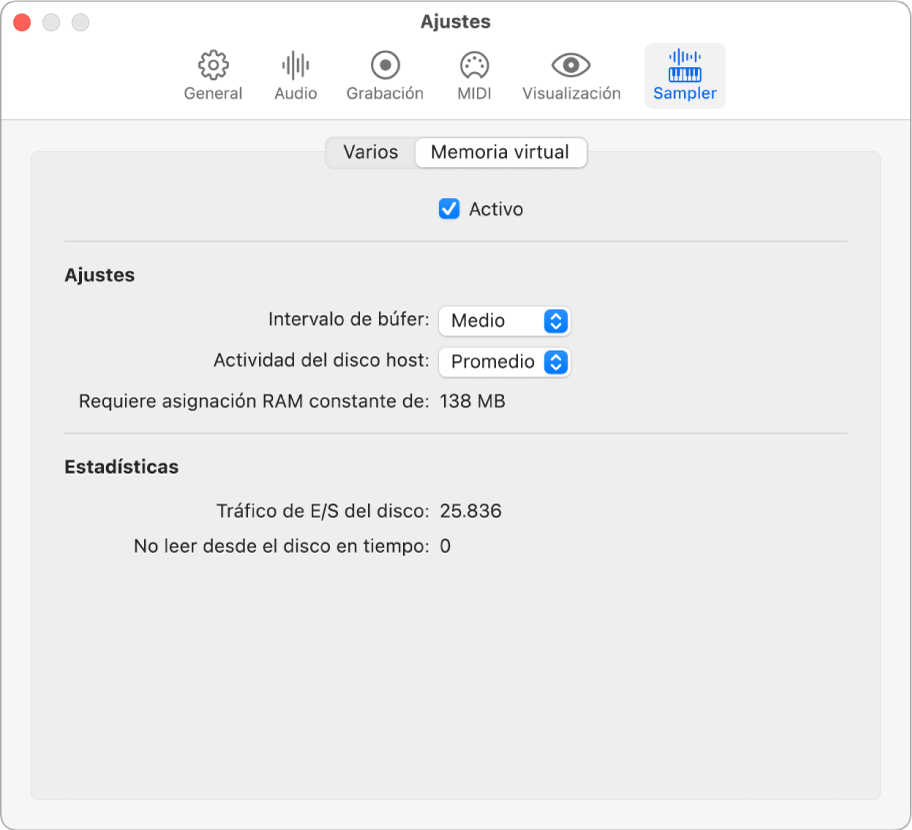
Task: Select the Sampler keyboard icon
Action: (684, 75)
